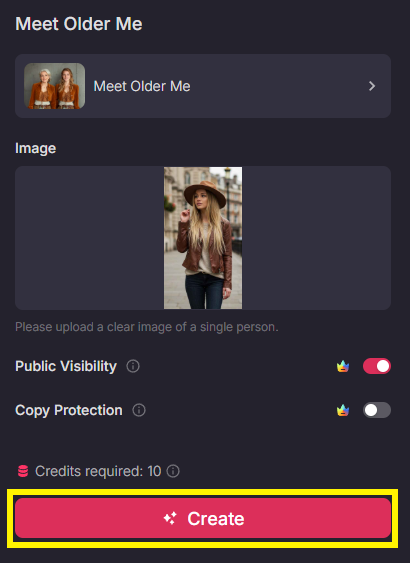Click the Copy Protection info icon

[139, 410]
